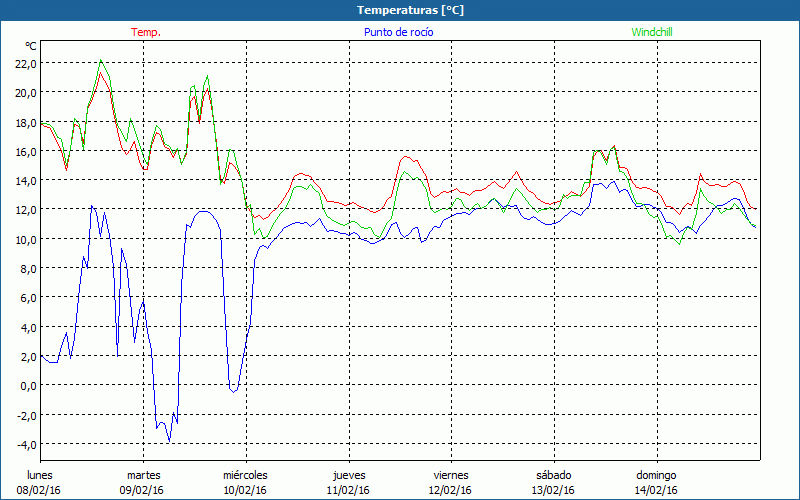
Task: Select the domingo 14/02/16 date label
Action: click(657, 483)
